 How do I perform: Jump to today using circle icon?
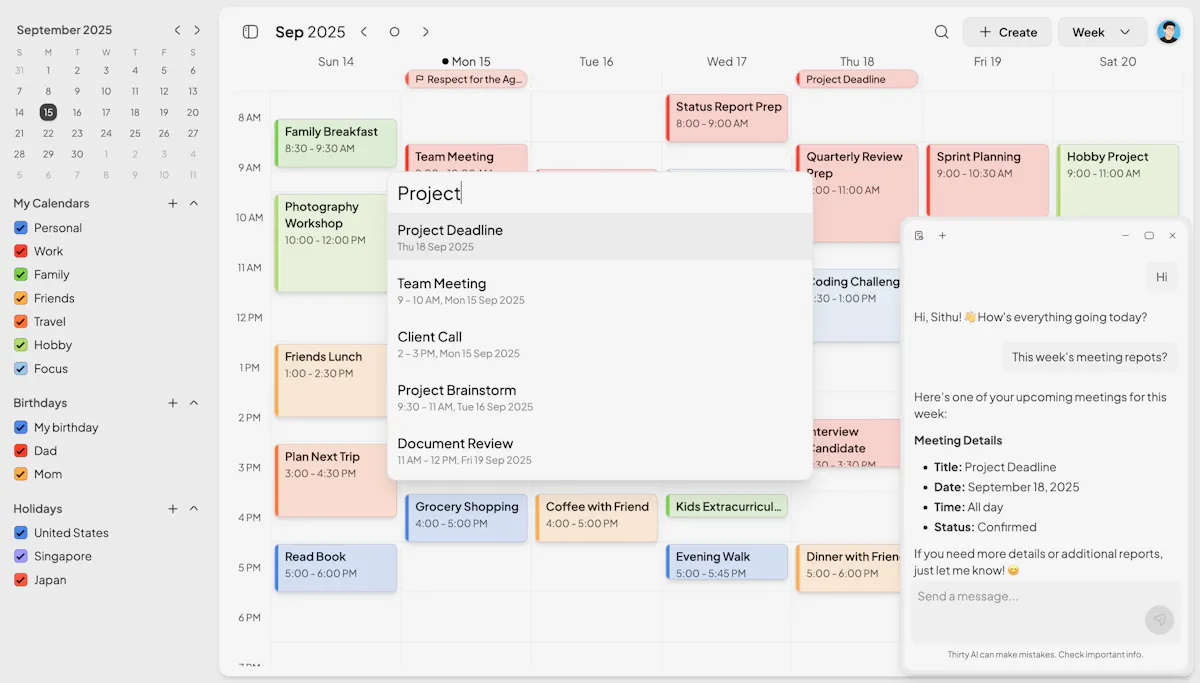tap(394, 32)
